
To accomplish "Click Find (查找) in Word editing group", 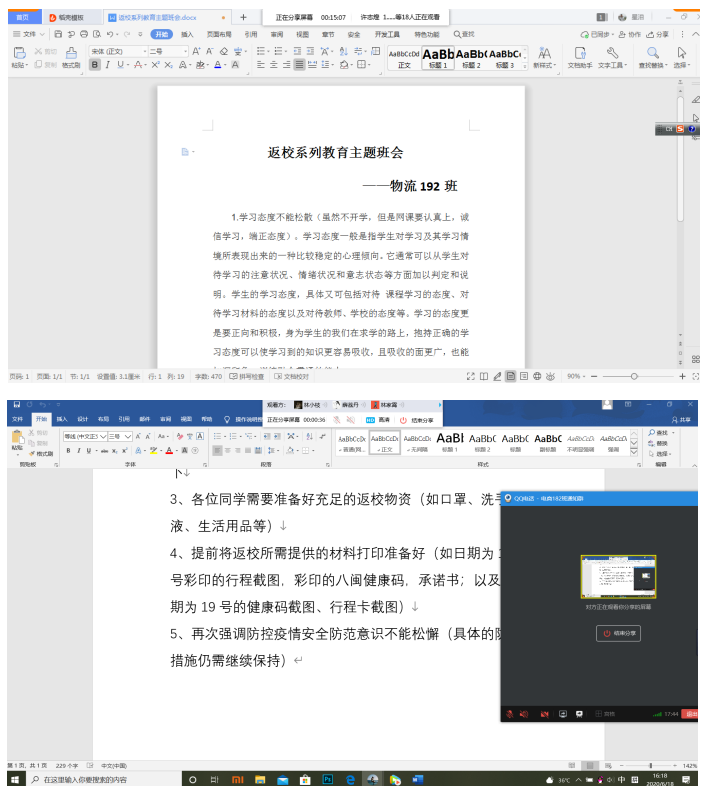I will (x=662, y=432).
